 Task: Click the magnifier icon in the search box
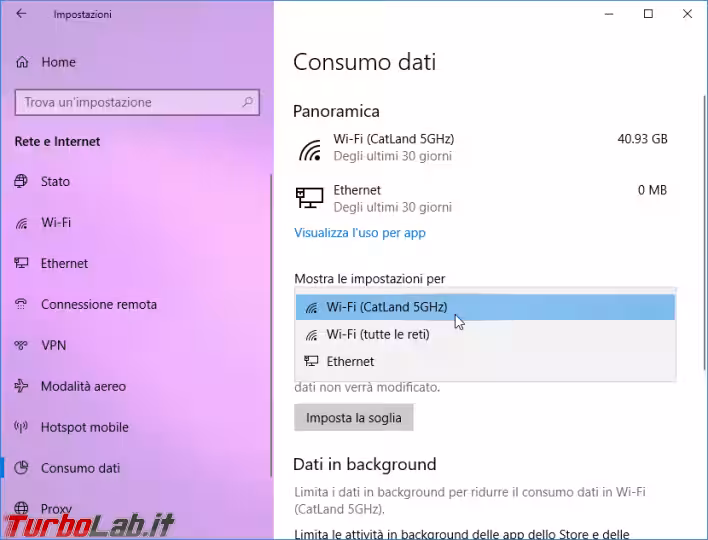pyautogui.click(x=247, y=102)
